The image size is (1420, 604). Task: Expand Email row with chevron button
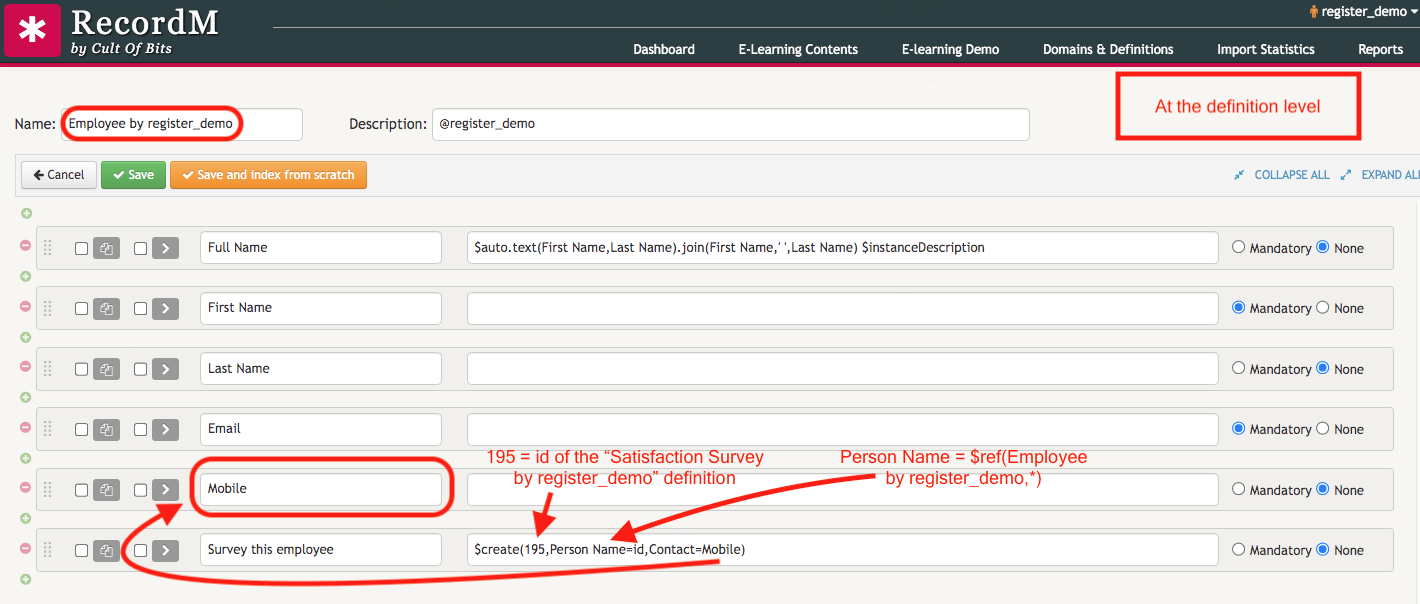pos(165,429)
